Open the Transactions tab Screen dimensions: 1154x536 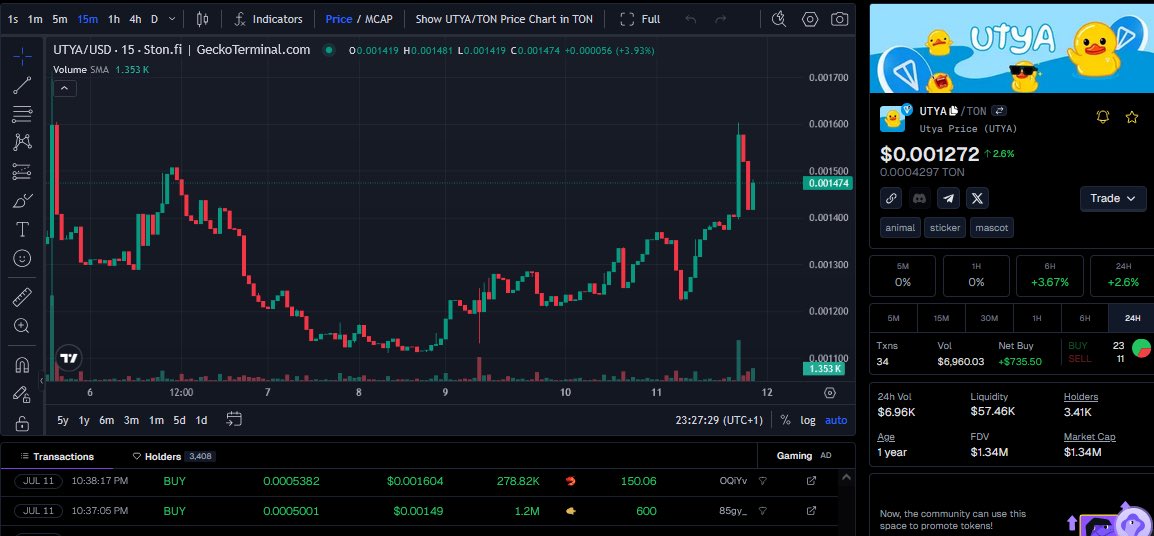pos(57,456)
